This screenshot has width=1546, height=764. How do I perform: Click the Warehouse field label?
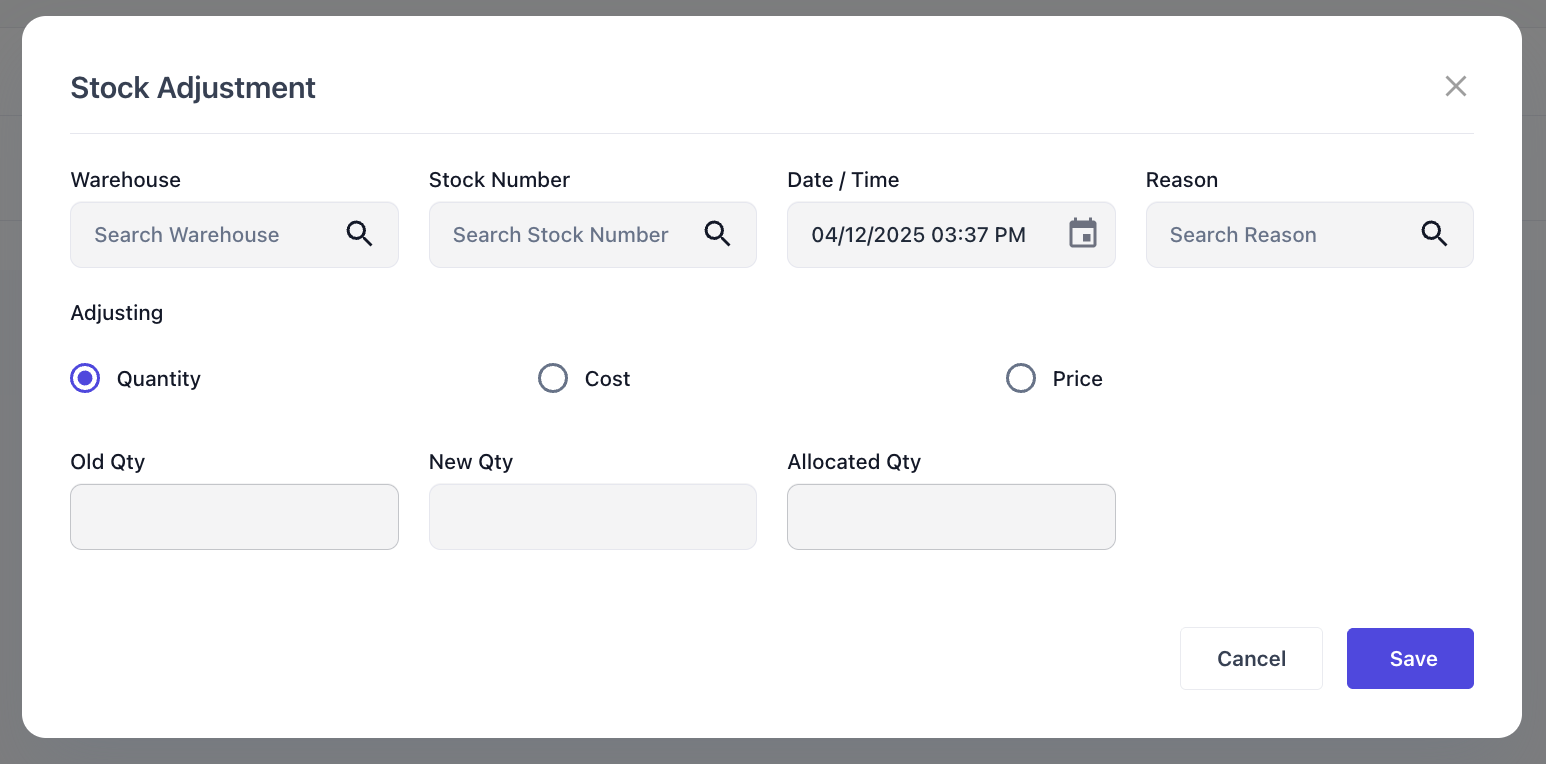126,180
